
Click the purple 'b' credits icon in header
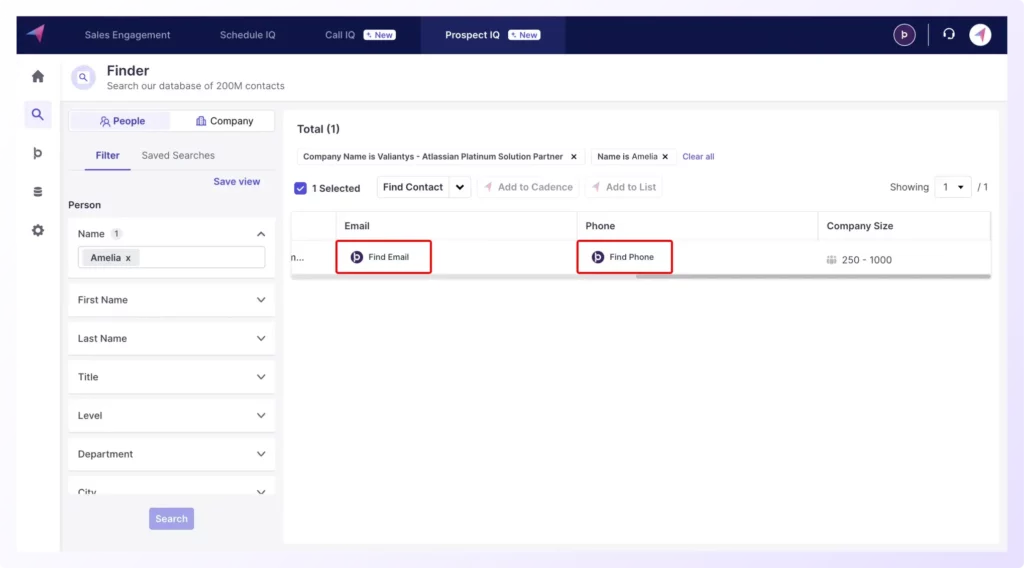pos(904,35)
